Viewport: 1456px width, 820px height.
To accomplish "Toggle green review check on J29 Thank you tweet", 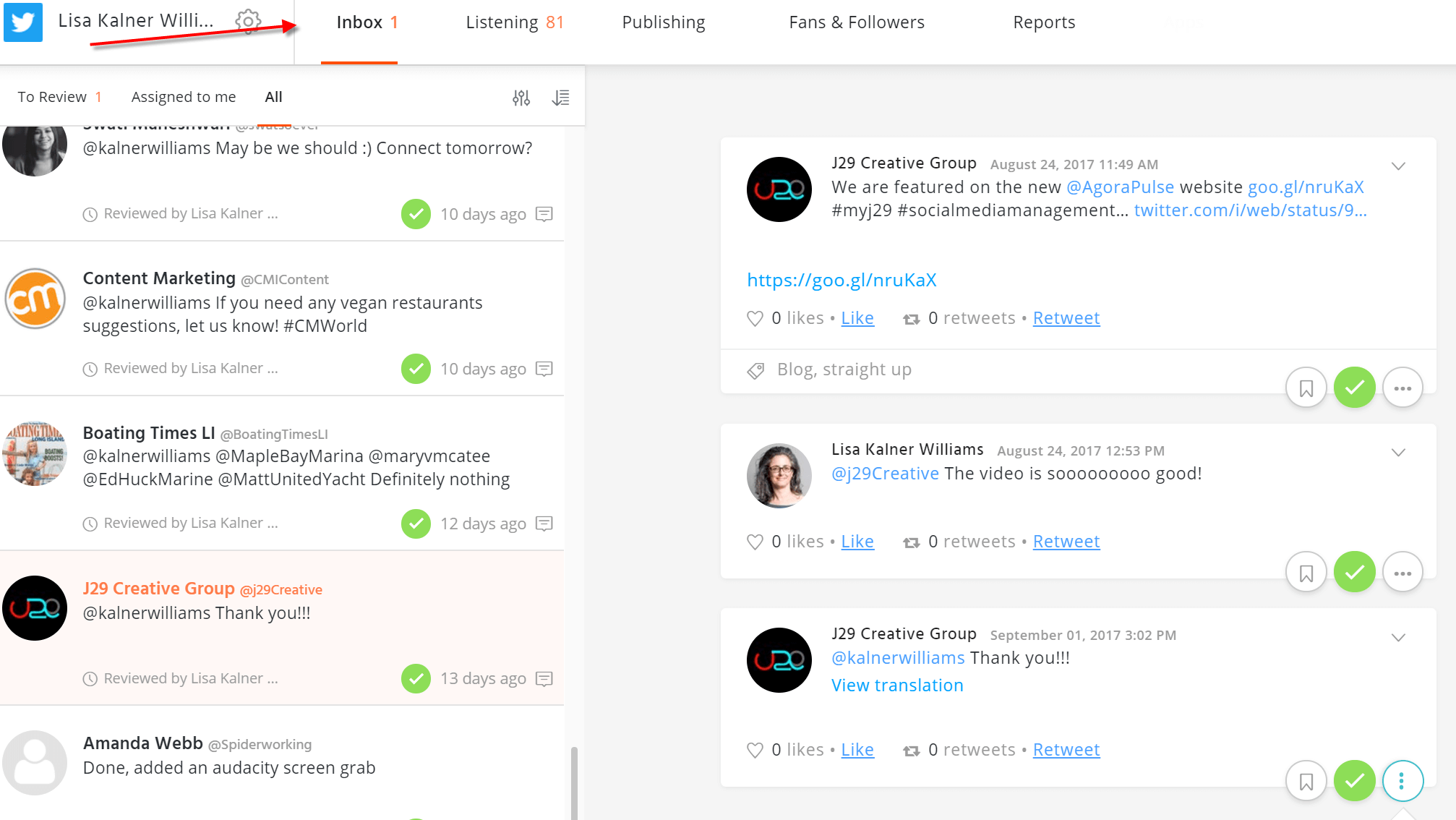I will point(1355,781).
